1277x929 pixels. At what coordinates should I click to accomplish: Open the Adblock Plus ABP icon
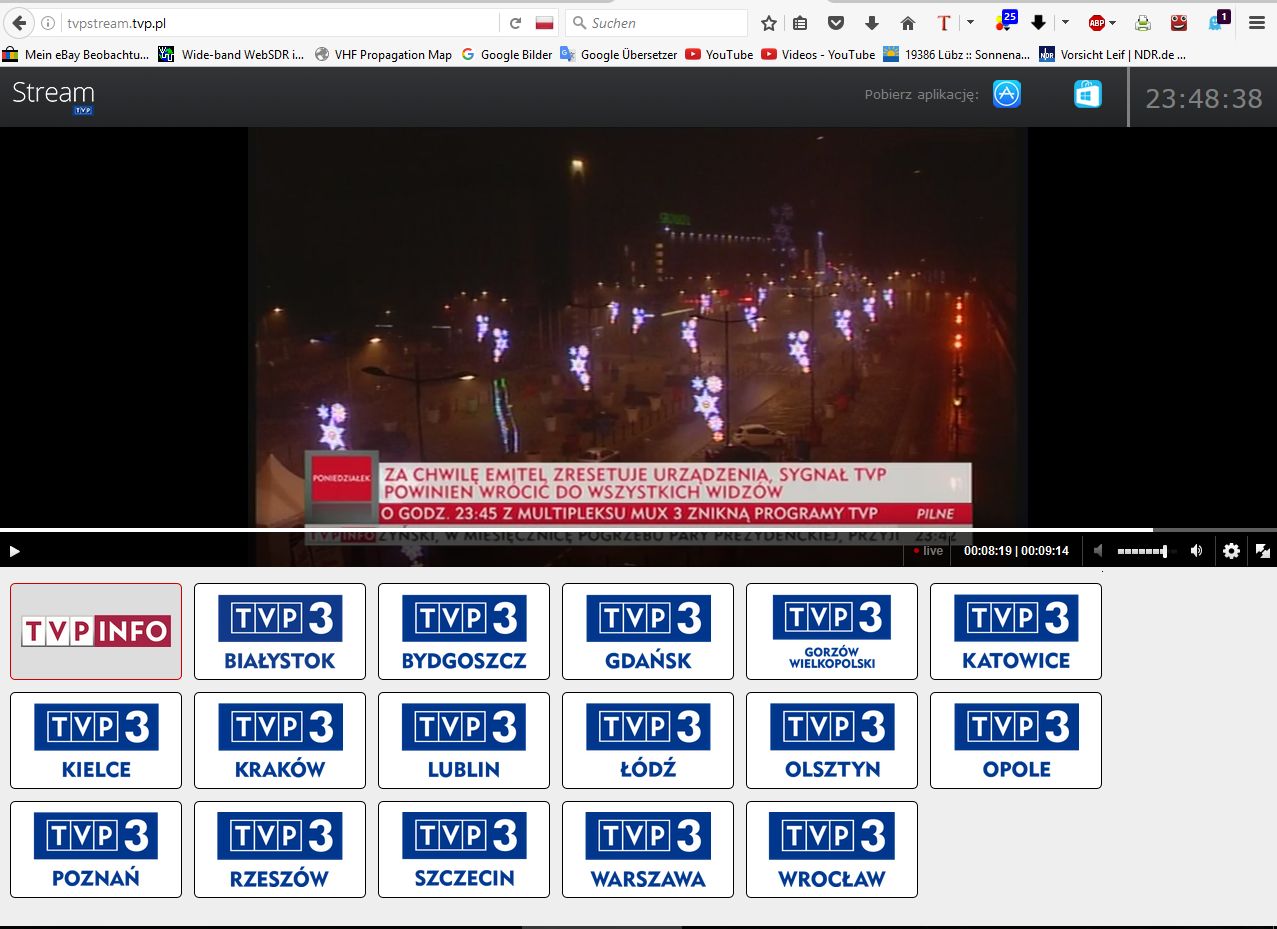pos(1097,23)
